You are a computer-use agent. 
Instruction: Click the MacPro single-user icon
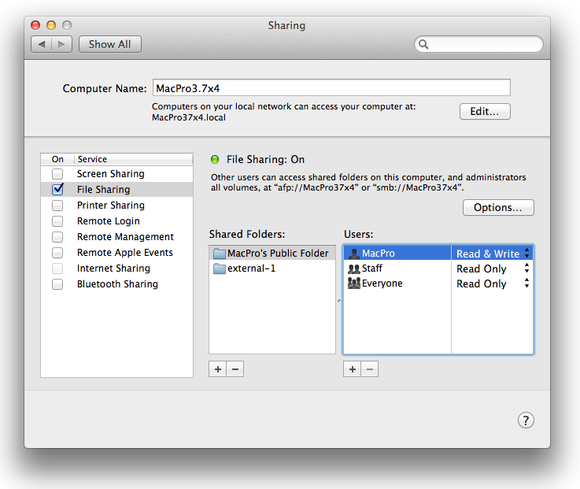(x=354, y=253)
